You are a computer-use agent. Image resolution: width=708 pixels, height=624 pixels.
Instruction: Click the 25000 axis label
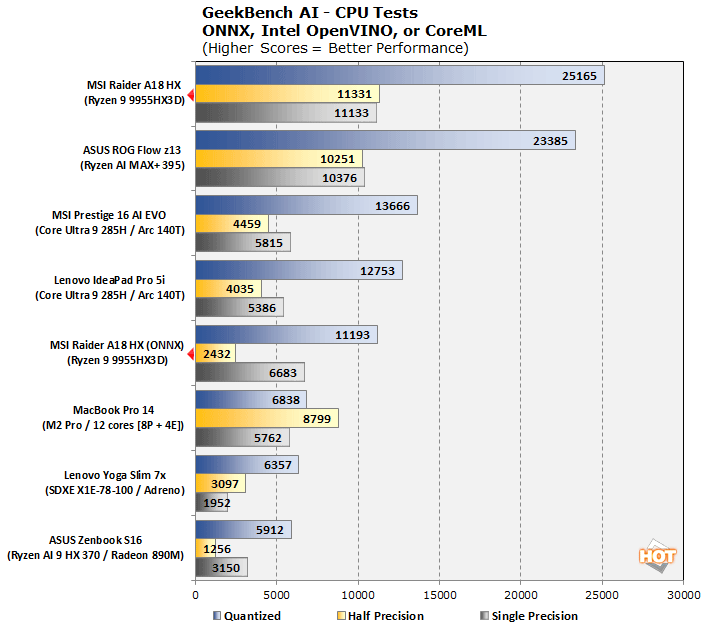click(x=602, y=595)
